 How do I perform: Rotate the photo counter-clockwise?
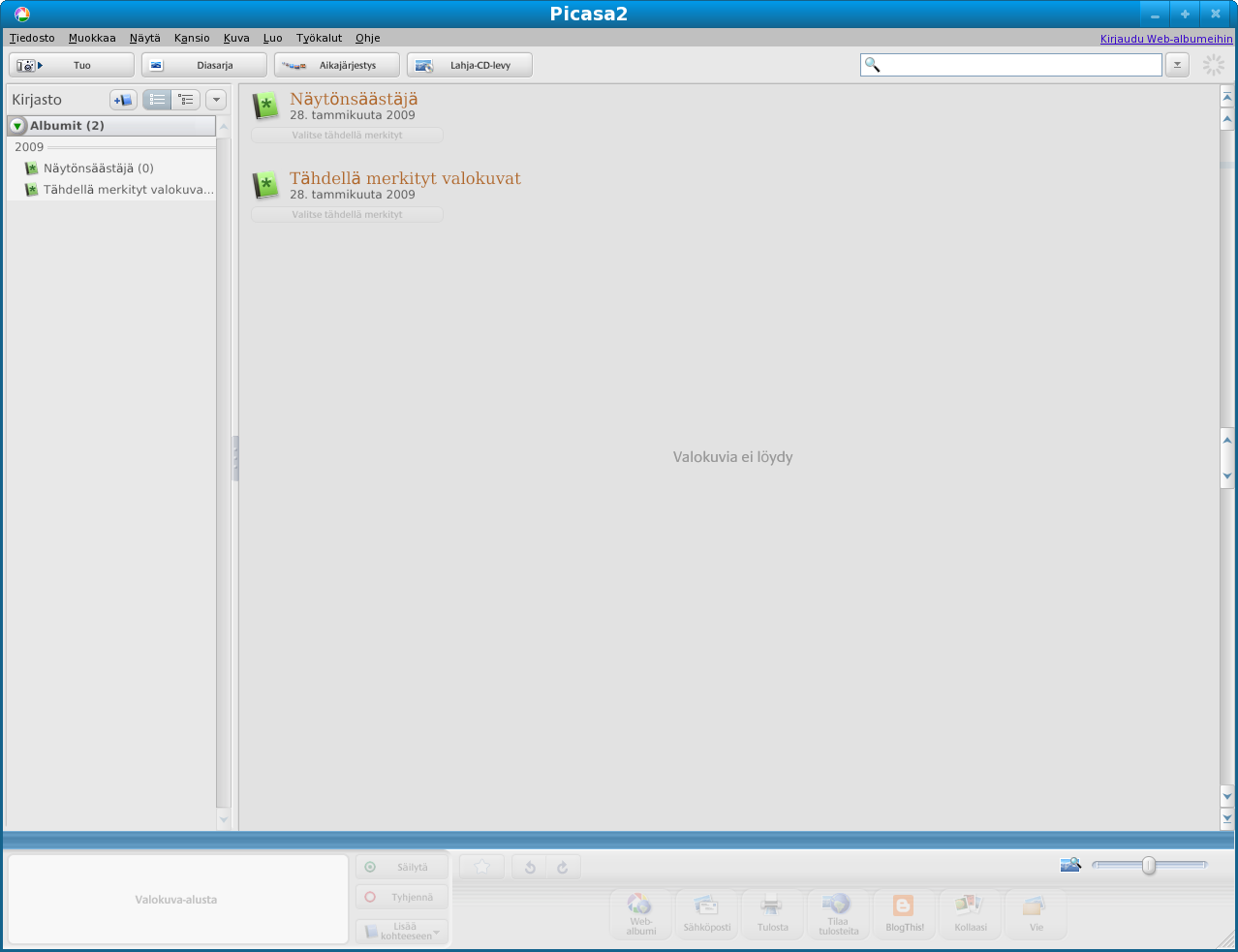tap(530, 867)
